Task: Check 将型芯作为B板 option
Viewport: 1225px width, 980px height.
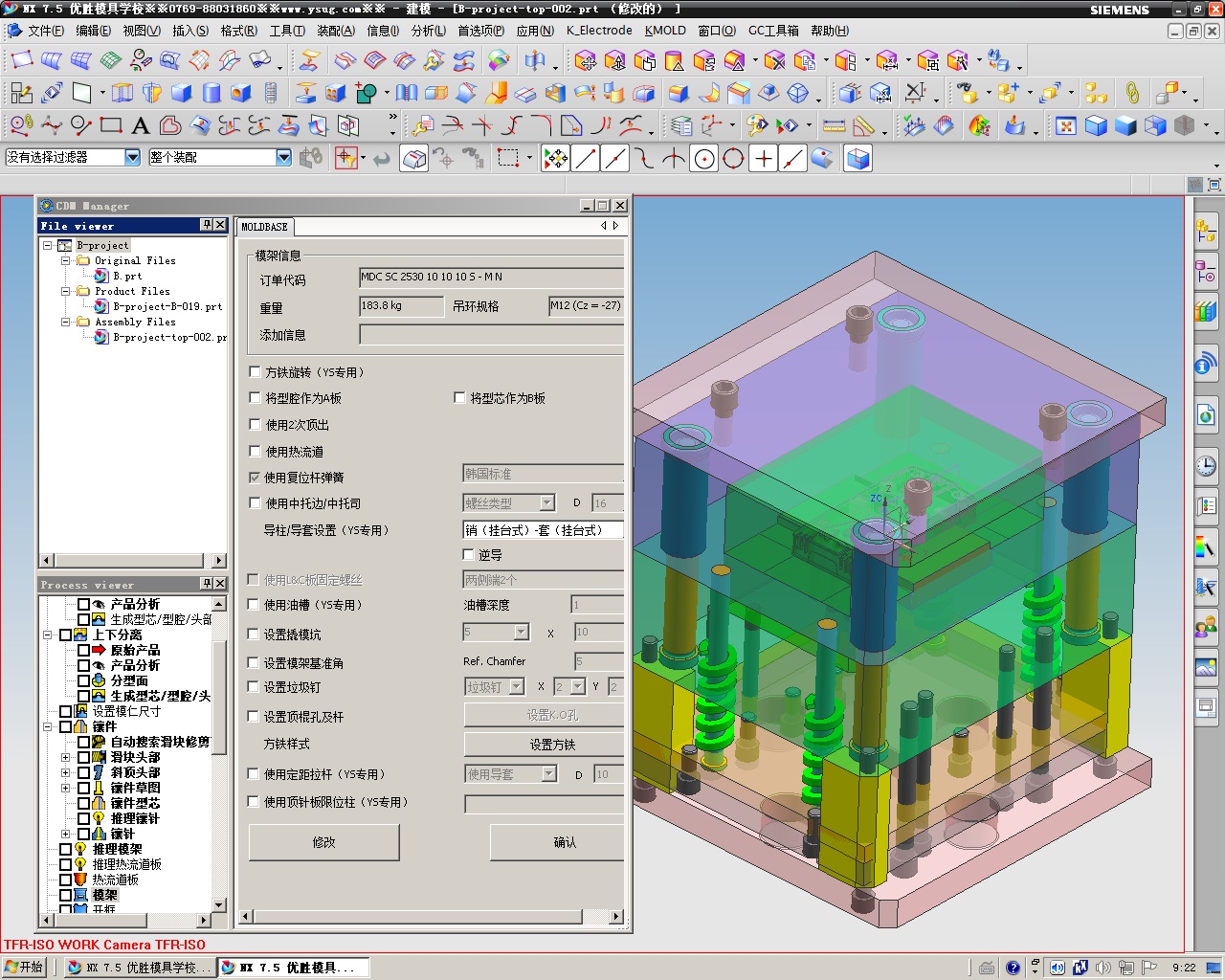Action: [459, 397]
